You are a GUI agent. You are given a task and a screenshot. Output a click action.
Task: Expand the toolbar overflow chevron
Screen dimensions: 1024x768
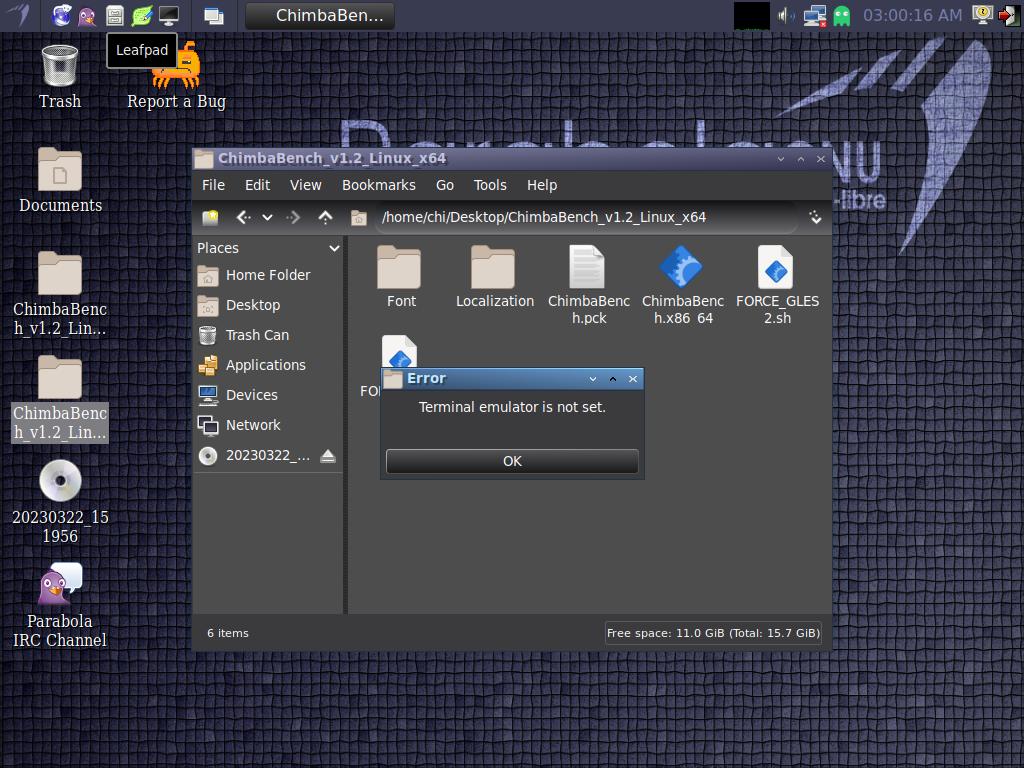(x=815, y=217)
